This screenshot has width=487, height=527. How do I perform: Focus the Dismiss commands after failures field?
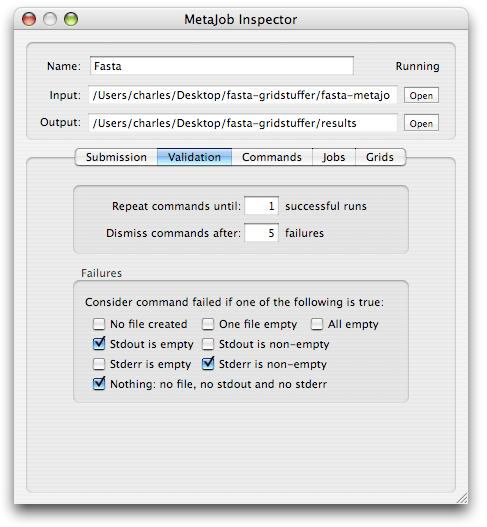[x=261, y=233]
